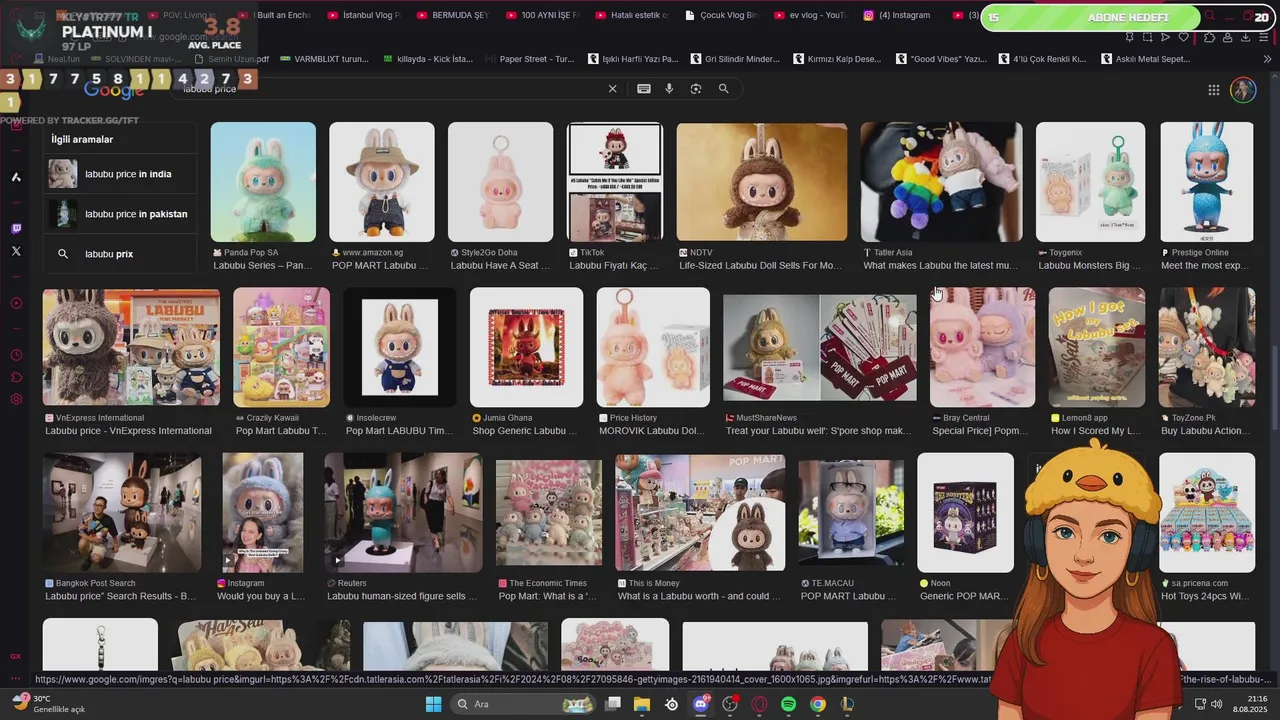Launch File Explorer from the taskbar

tap(642, 704)
